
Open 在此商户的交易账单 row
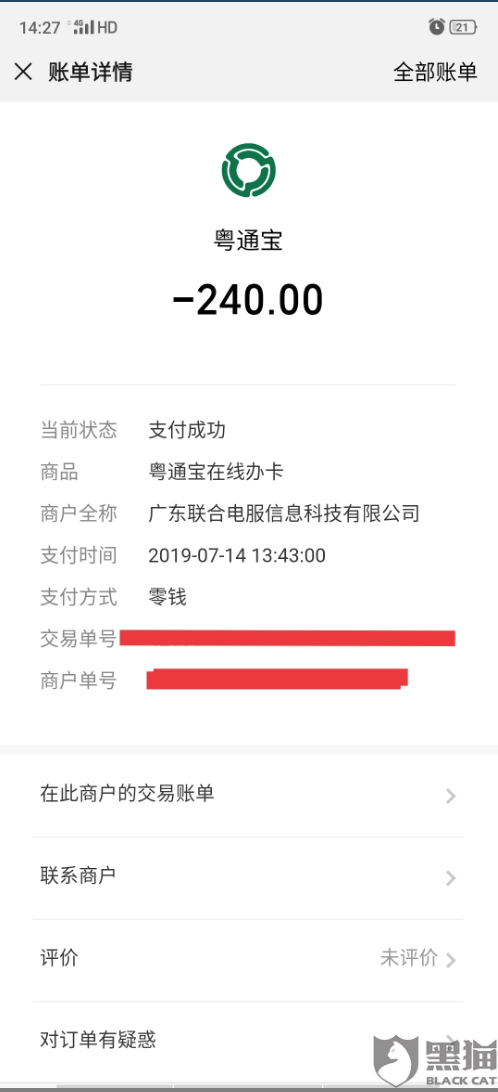[x=249, y=795]
